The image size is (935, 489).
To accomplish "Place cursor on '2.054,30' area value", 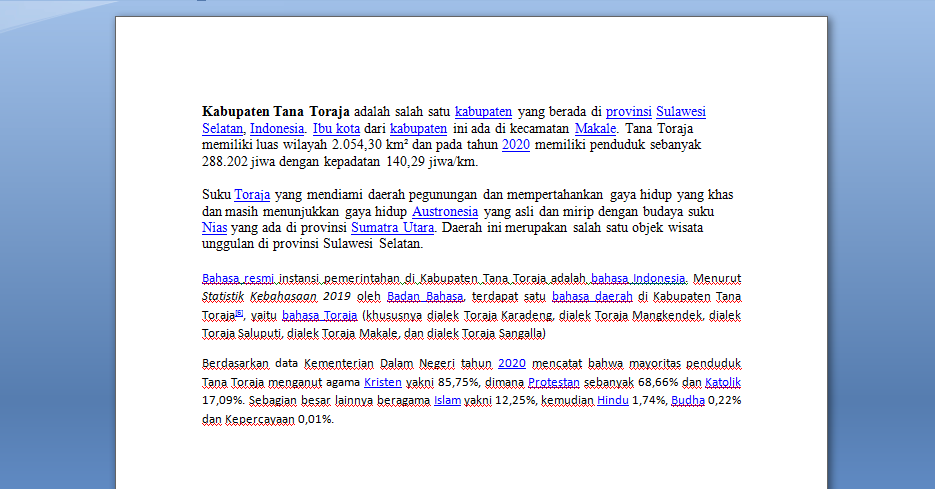I will point(357,144).
